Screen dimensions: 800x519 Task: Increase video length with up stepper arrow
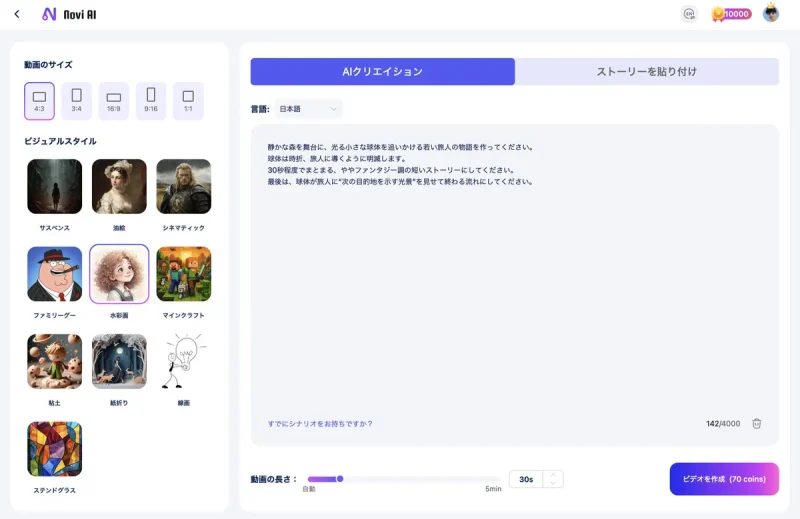(x=553, y=475)
